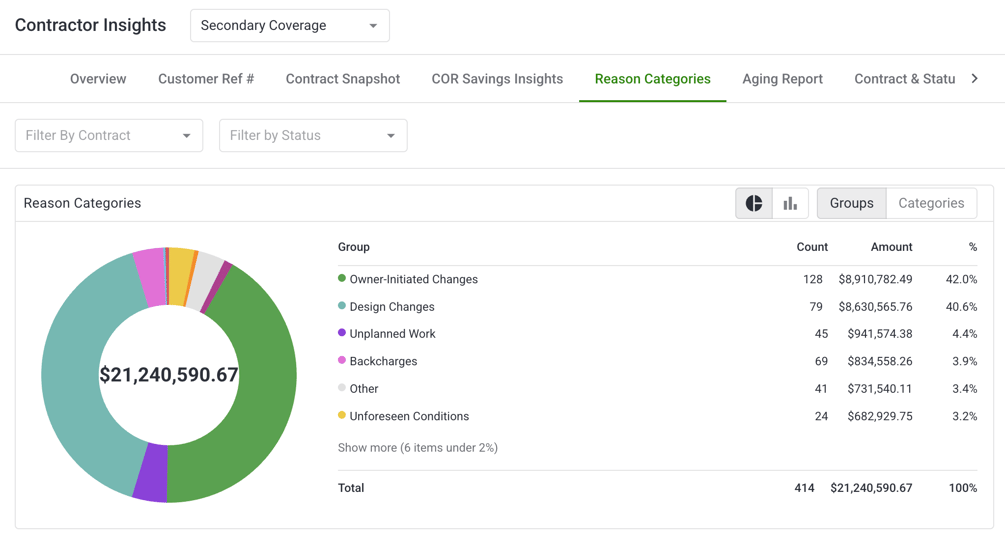Image resolution: width=1005 pixels, height=541 pixels.
Task: Select the Unplanned Work row label
Action: coord(392,334)
